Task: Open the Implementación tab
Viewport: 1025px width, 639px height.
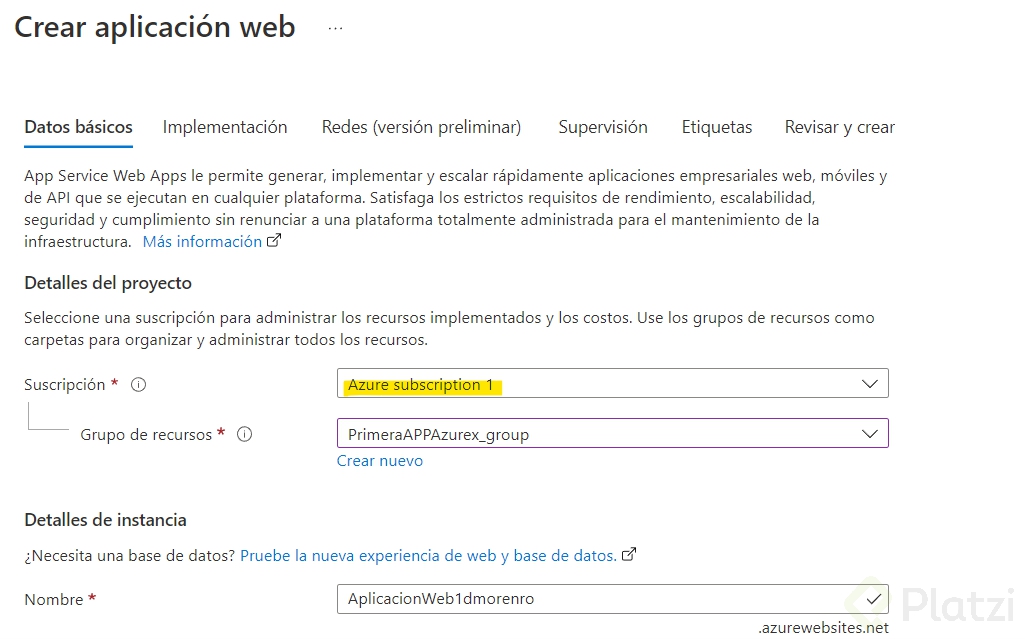Action: [x=225, y=127]
